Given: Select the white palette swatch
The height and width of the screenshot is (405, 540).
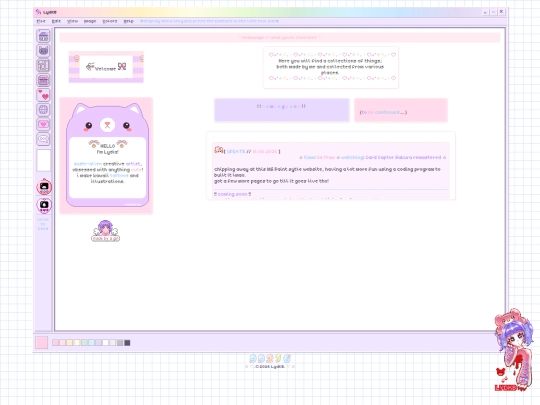Looking at the screenshot, I should click(106, 343).
